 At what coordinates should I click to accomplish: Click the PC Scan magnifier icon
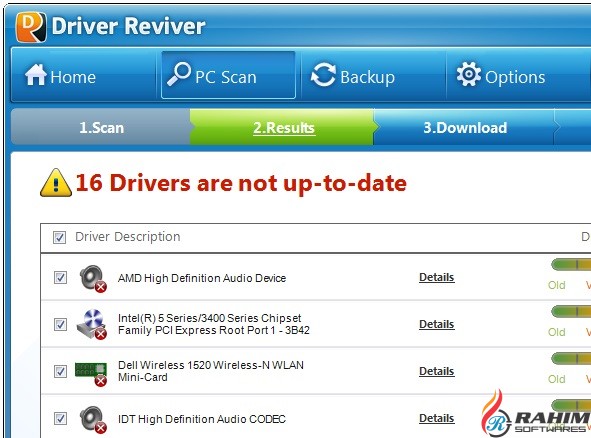pos(179,74)
